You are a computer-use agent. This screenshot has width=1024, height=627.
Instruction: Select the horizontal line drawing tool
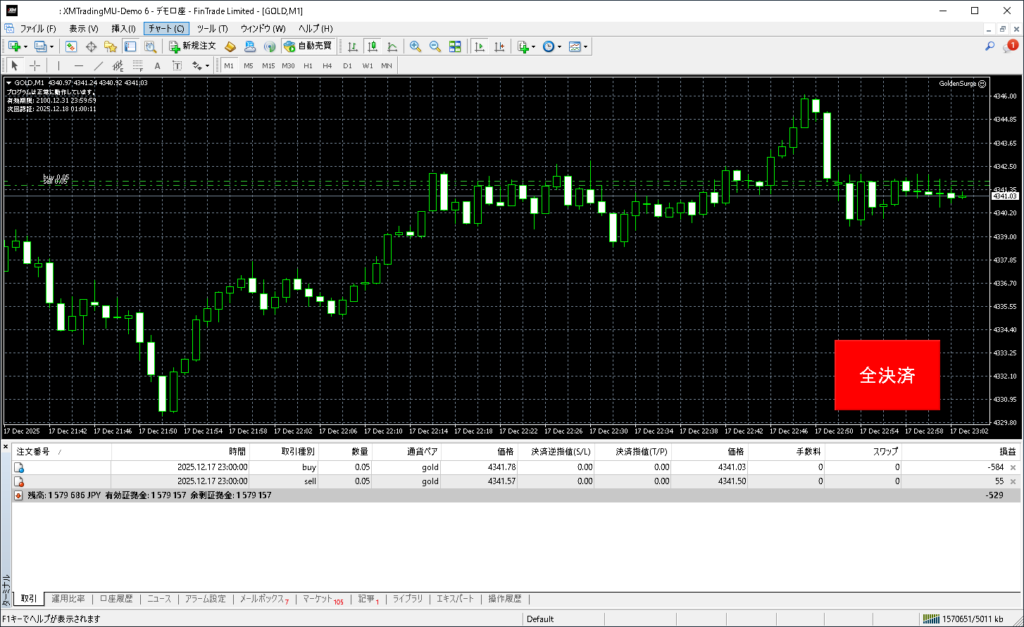[79, 66]
